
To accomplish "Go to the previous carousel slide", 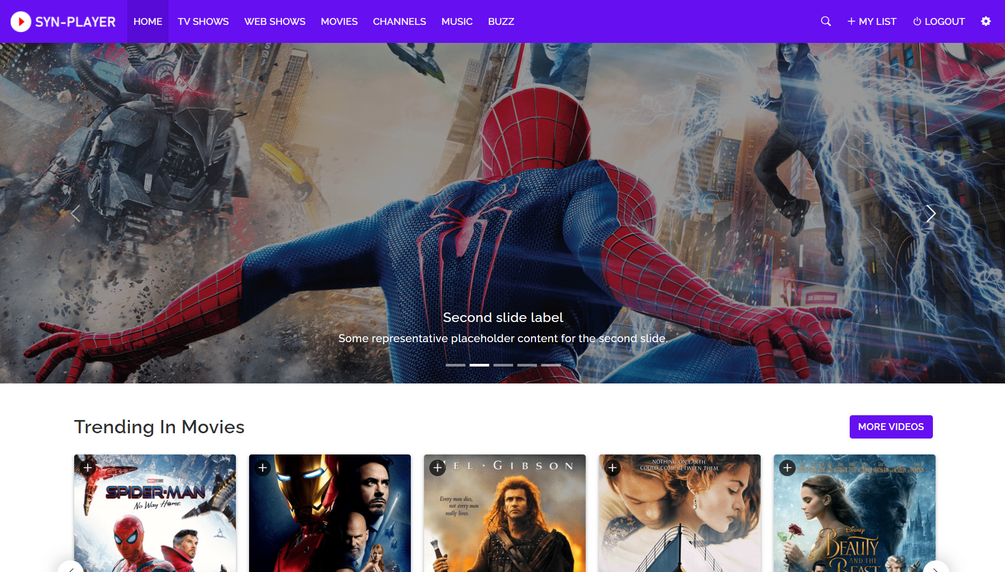I will pos(76,214).
